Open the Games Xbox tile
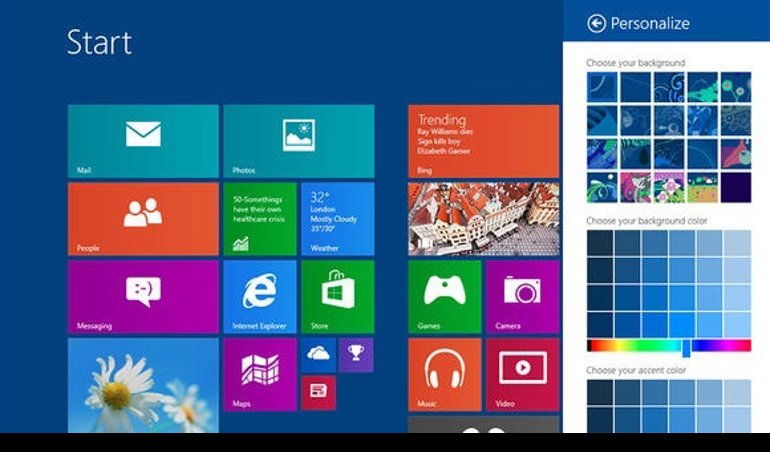Viewport: 770px width, 452px height. click(444, 297)
